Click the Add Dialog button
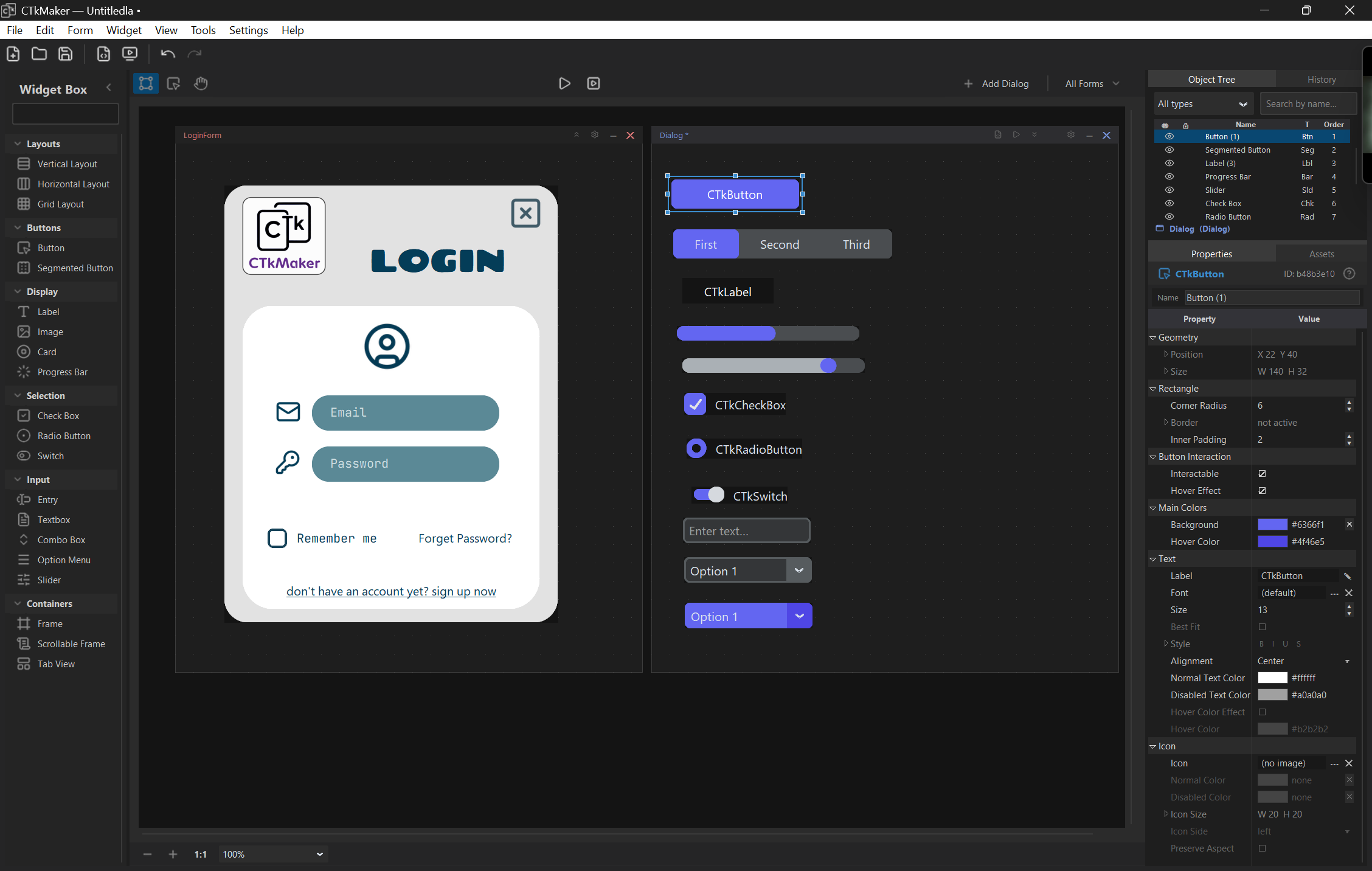1372x871 pixels. [x=996, y=84]
